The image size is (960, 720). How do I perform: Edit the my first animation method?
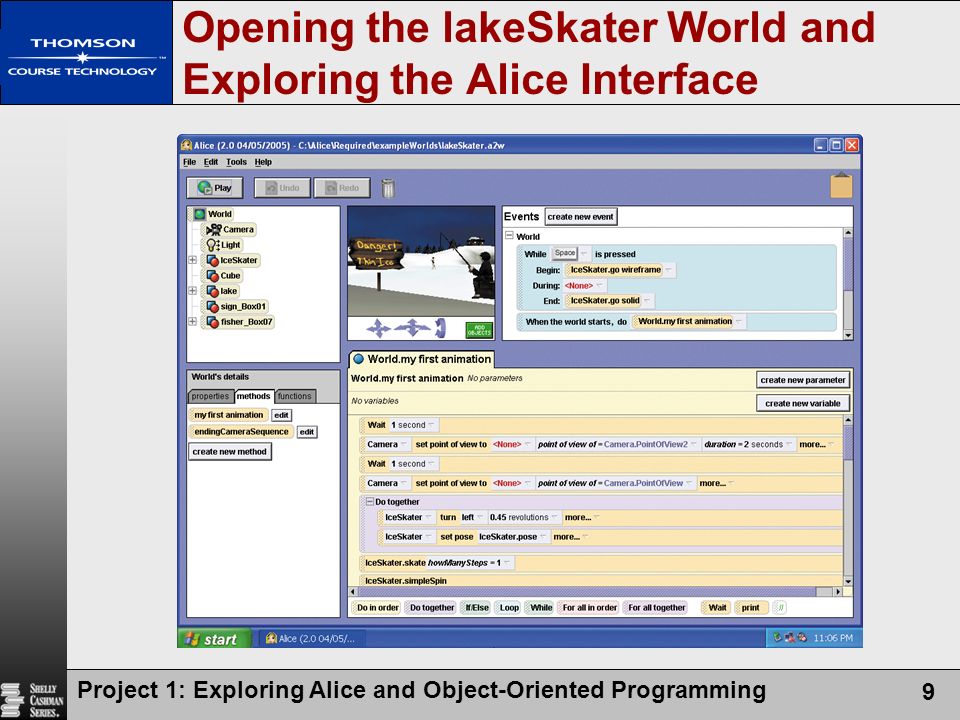(x=282, y=415)
